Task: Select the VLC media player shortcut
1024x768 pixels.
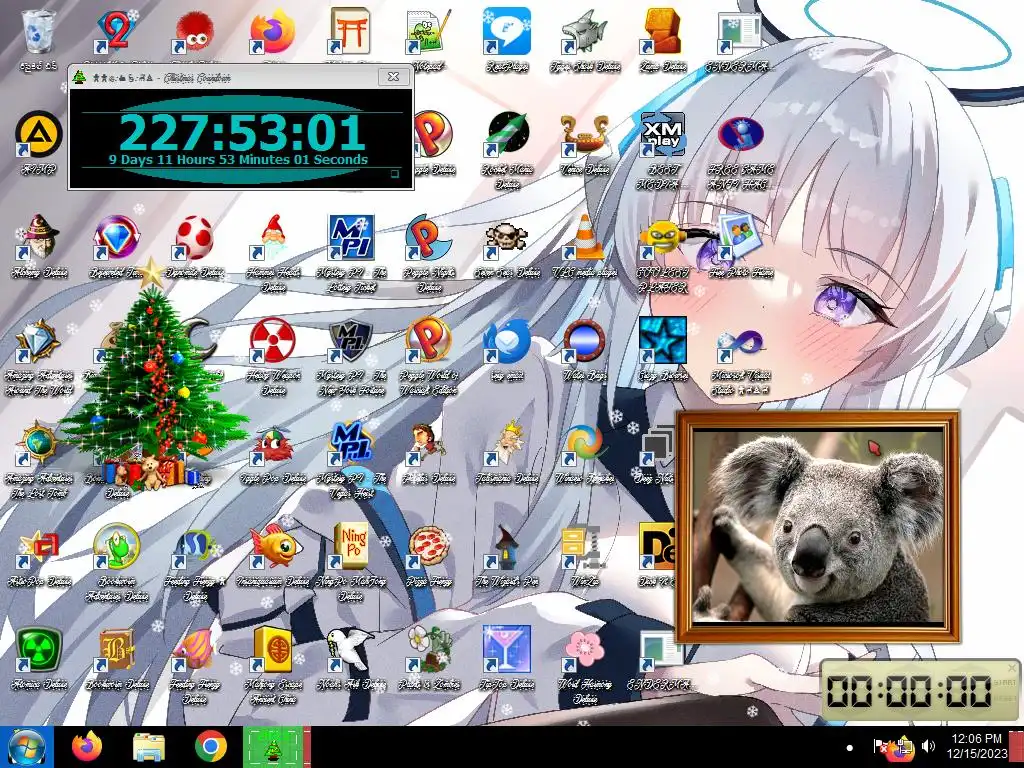Action: [x=584, y=238]
